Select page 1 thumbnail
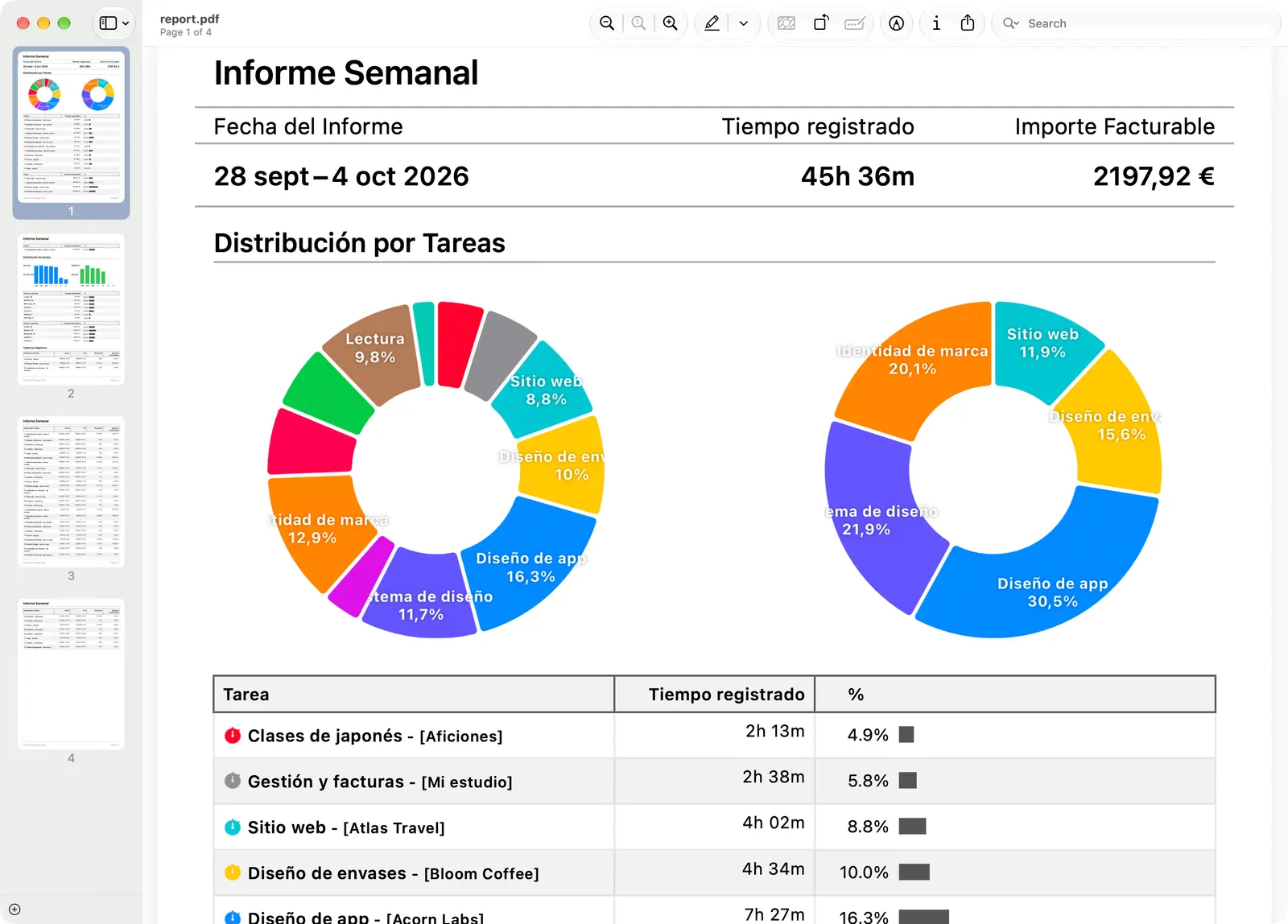 [71, 127]
